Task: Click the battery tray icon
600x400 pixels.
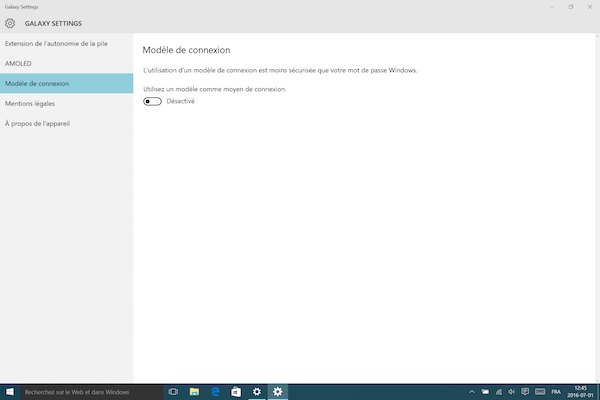Action: click(485, 392)
